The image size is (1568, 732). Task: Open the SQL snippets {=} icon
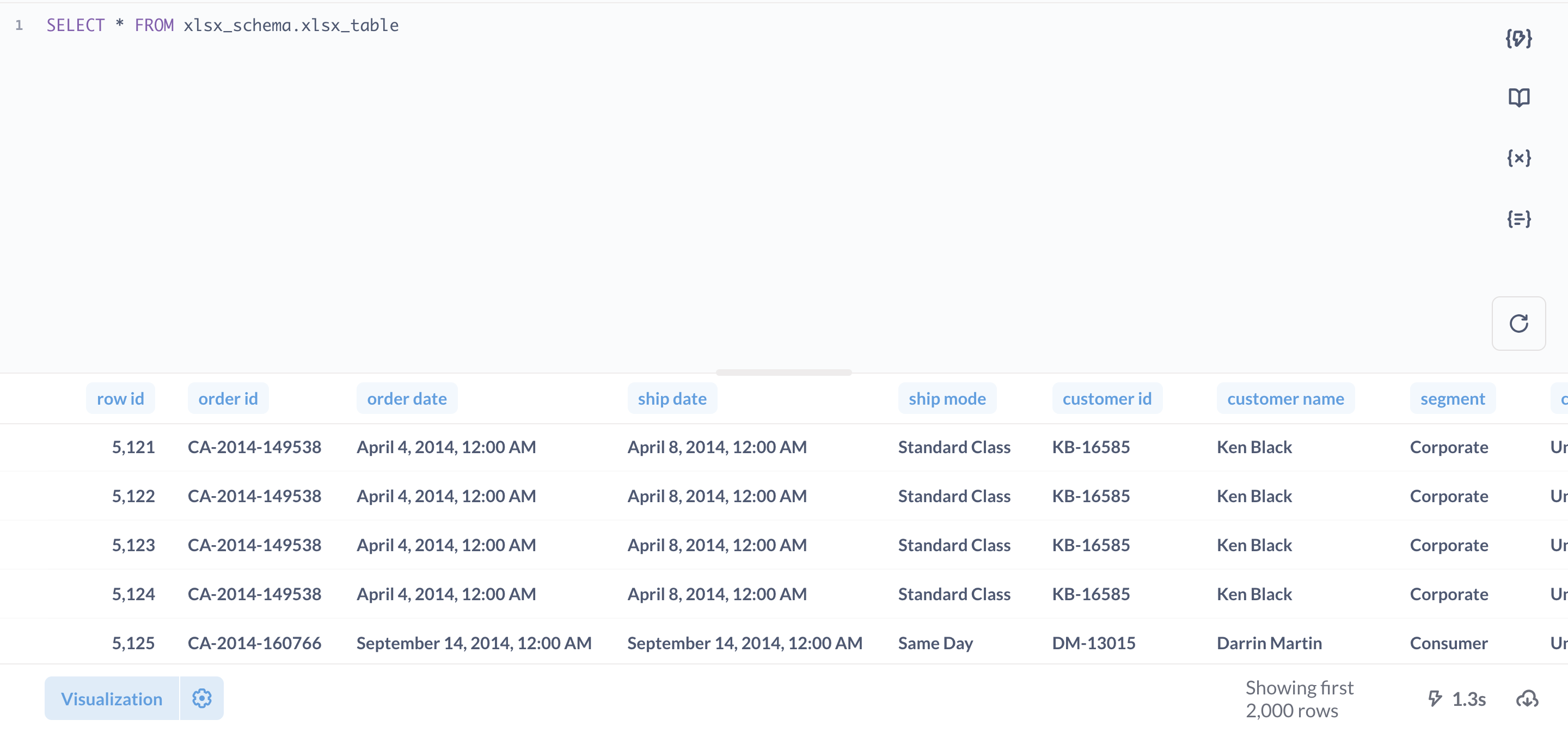[1518, 218]
